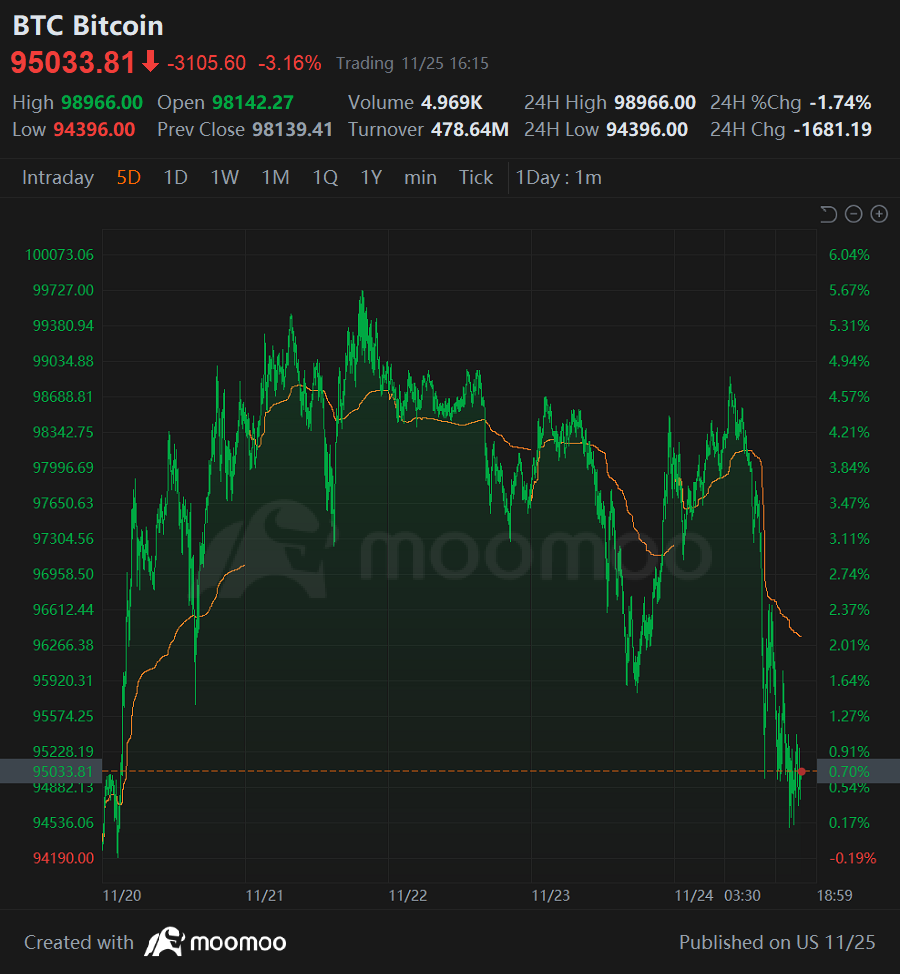
Task: Select the 1Q quarterly timeframe
Action: click(x=324, y=177)
